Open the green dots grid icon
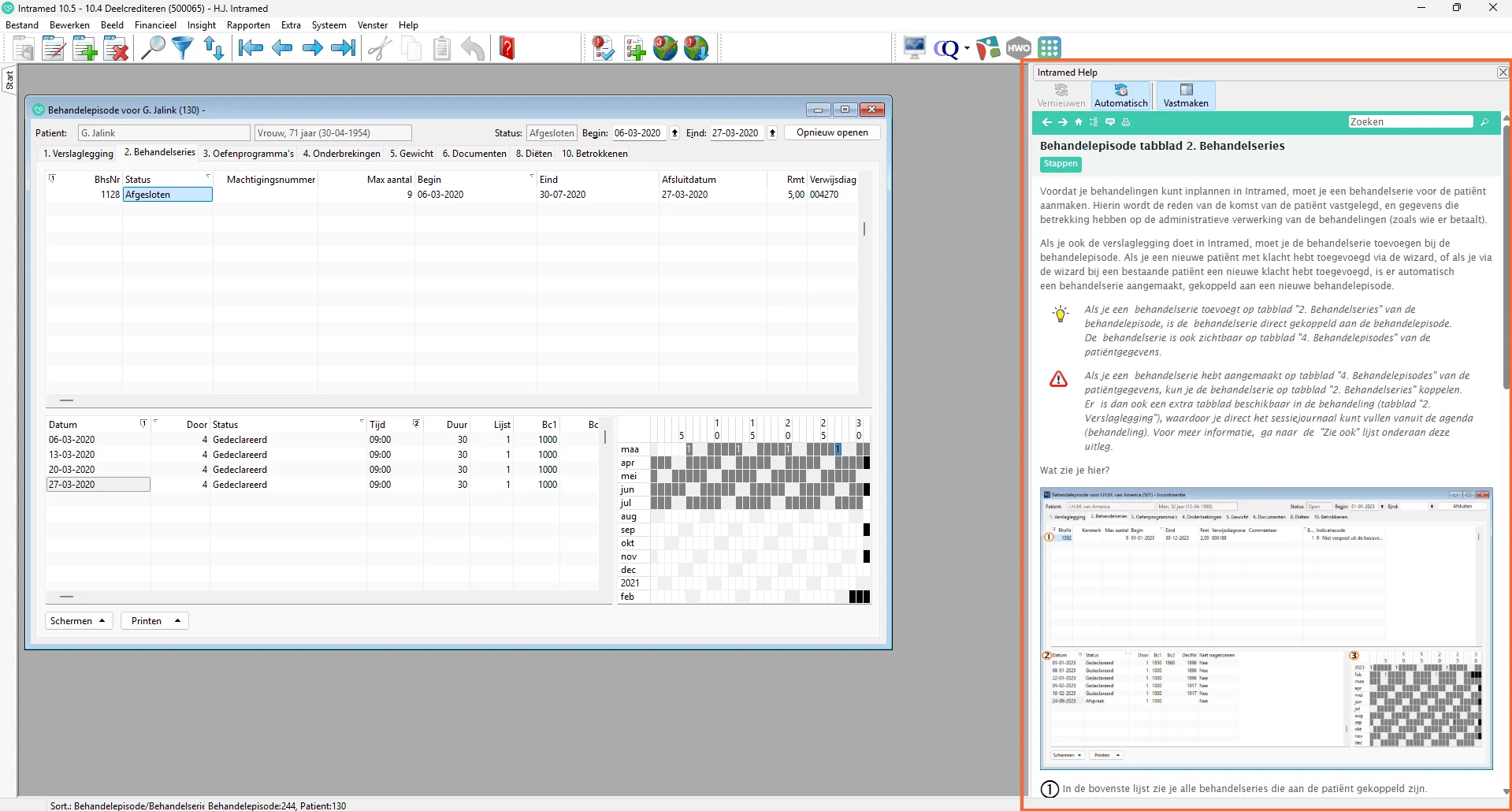 pos(1049,48)
